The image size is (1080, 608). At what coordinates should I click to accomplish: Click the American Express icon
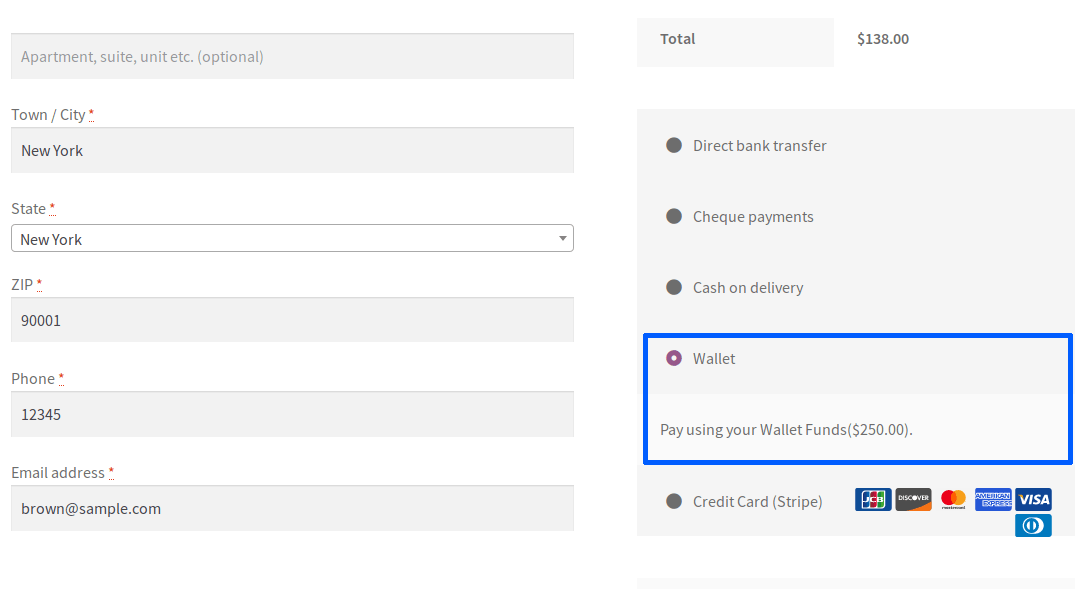(993, 499)
